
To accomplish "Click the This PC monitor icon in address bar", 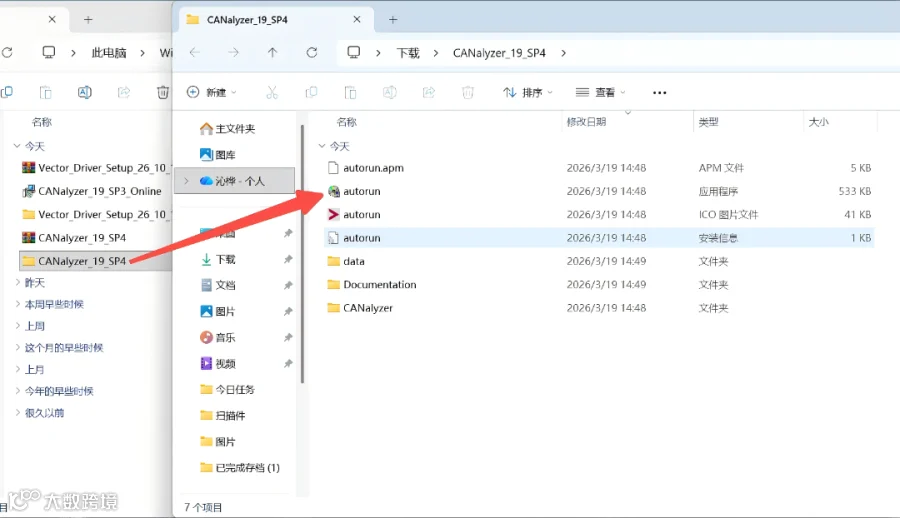I will click(354, 53).
